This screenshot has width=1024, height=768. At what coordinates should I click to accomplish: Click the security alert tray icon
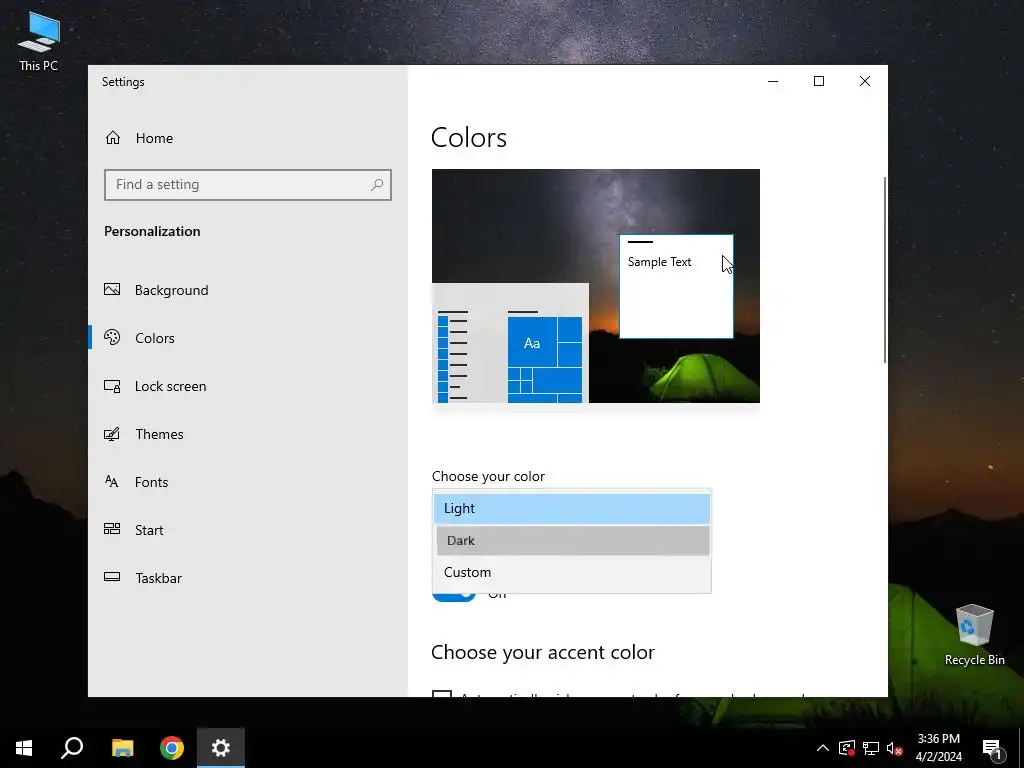(846, 748)
